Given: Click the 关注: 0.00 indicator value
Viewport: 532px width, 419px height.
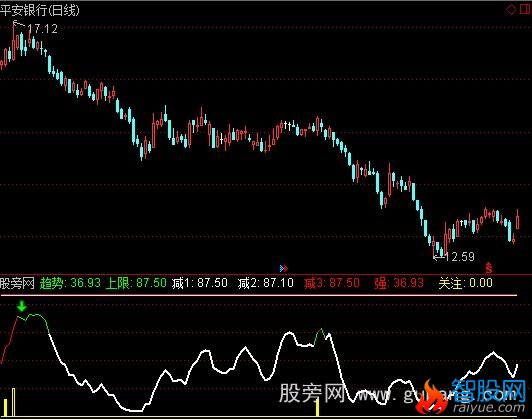Looking at the screenshot, I should pyautogui.click(x=466, y=283).
